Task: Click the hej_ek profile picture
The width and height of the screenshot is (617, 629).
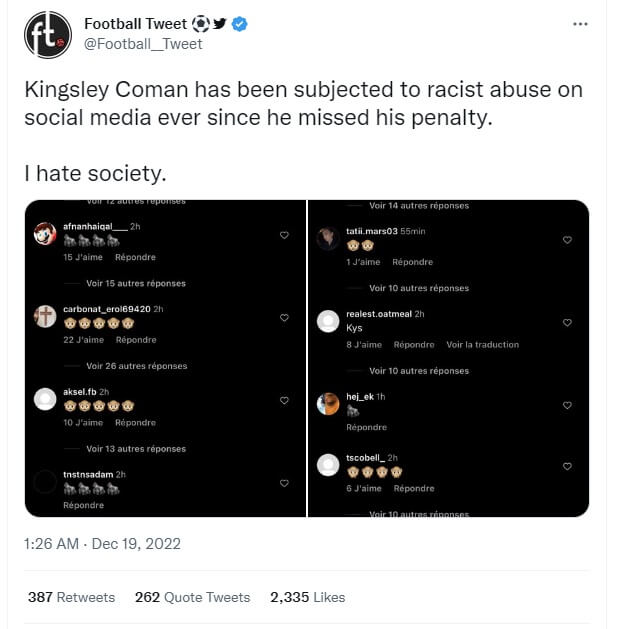Action: [x=328, y=403]
